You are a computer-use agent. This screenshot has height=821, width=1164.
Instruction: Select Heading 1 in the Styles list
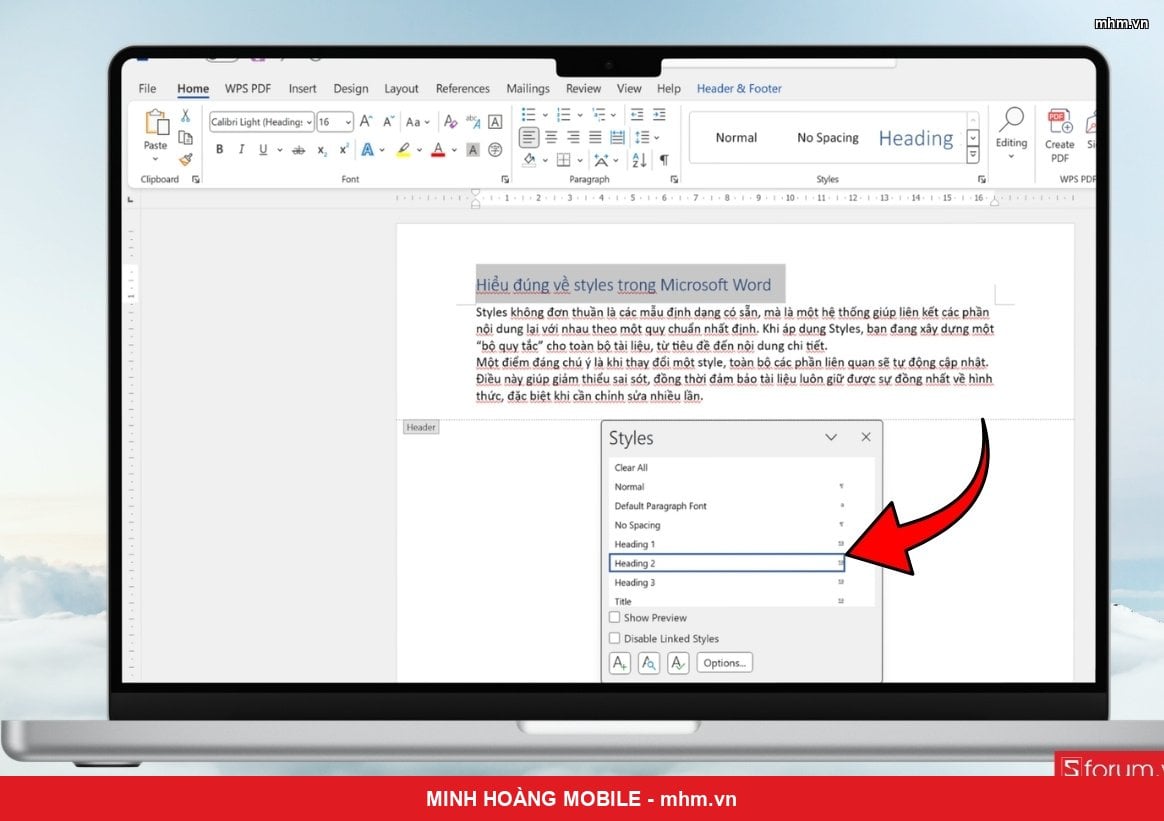click(x=728, y=544)
